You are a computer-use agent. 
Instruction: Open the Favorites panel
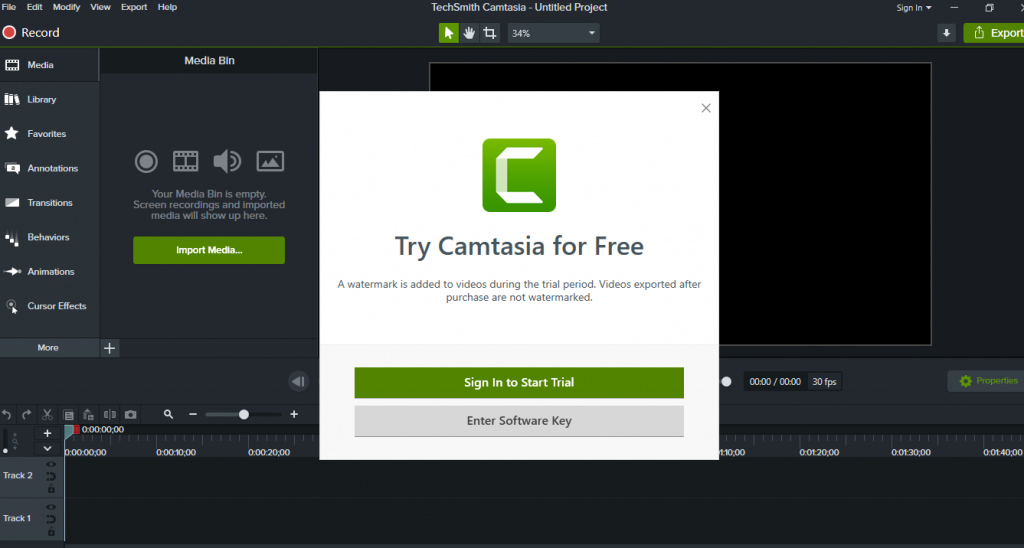[49, 133]
